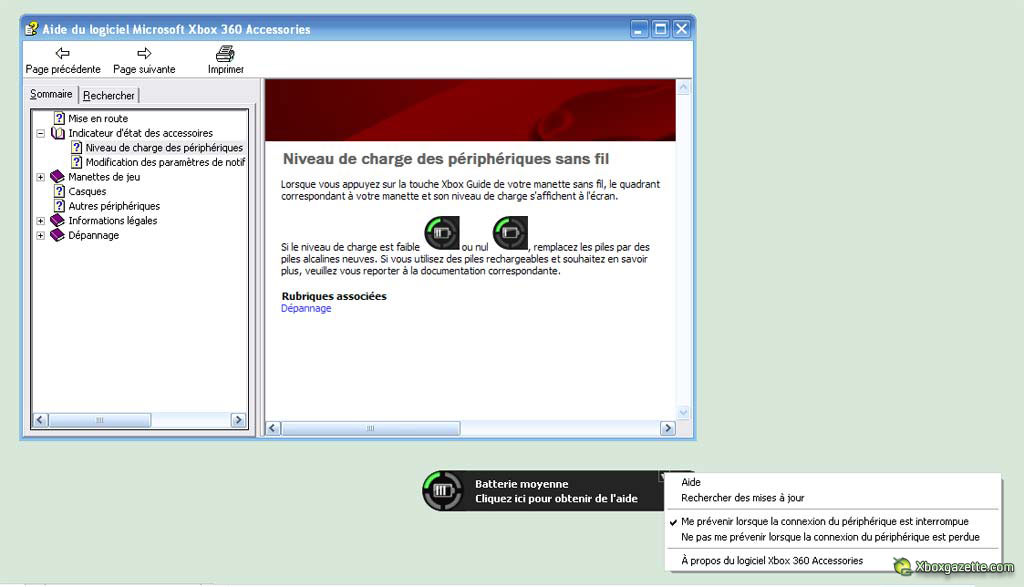This screenshot has height=587, width=1024.
Task: Switch to the Rechercher tab
Action: [109, 96]
